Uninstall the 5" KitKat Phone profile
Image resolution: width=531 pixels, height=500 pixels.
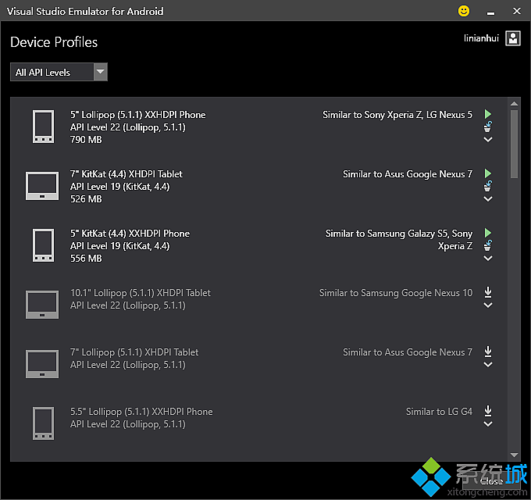tap(488, 246)
